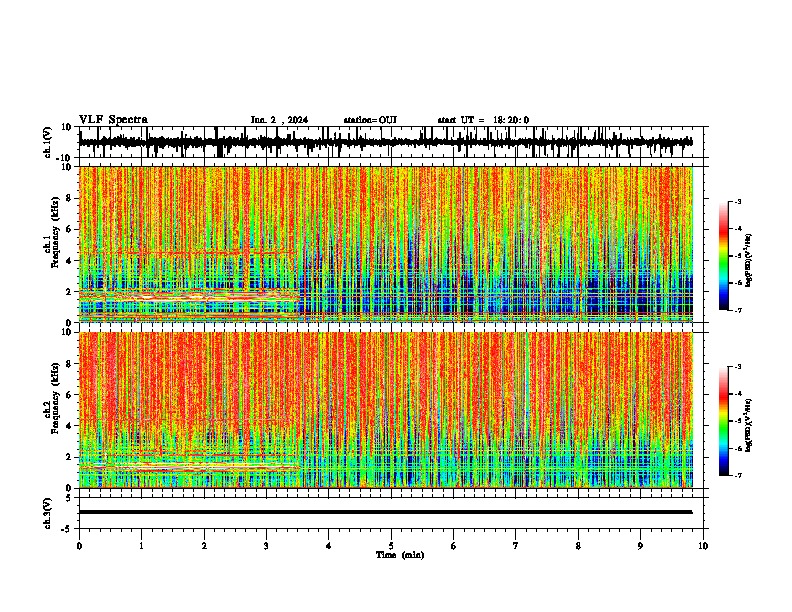Click the 5 tick on the time axis

(391, 546)
